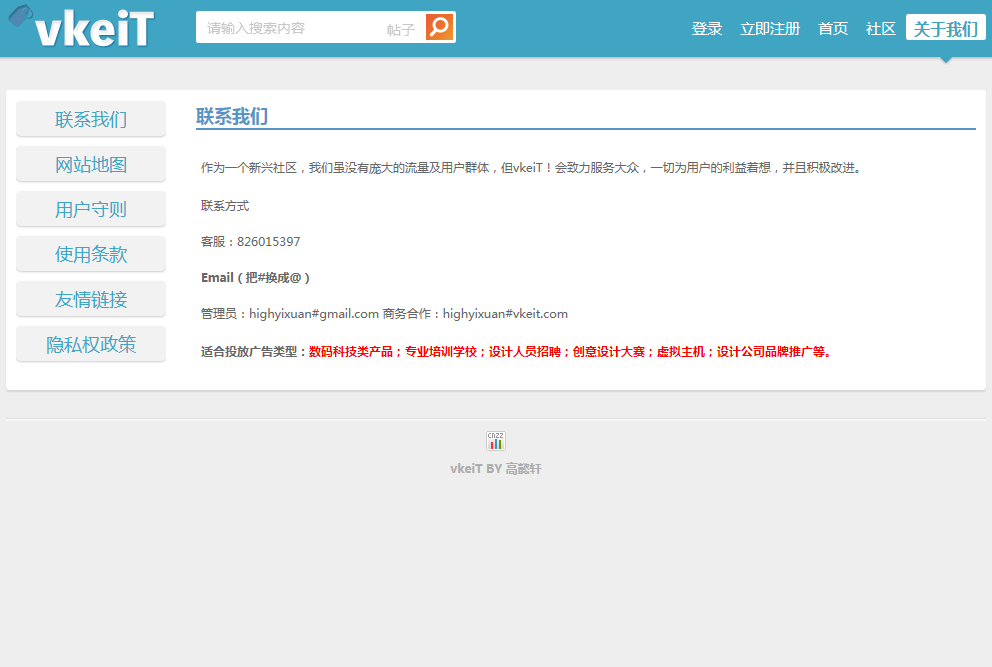This screenshot has width=992, height=667.
Task: Click the vkeiT logo
Action: (82, 27)
